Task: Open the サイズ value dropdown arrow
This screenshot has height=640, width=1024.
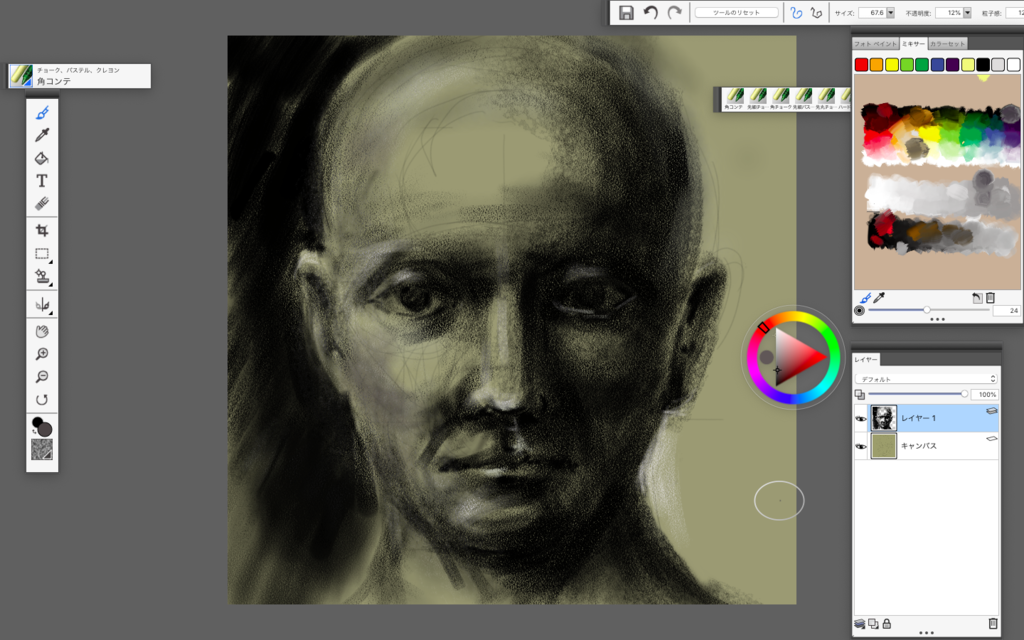Action: (x=890, y=12)
